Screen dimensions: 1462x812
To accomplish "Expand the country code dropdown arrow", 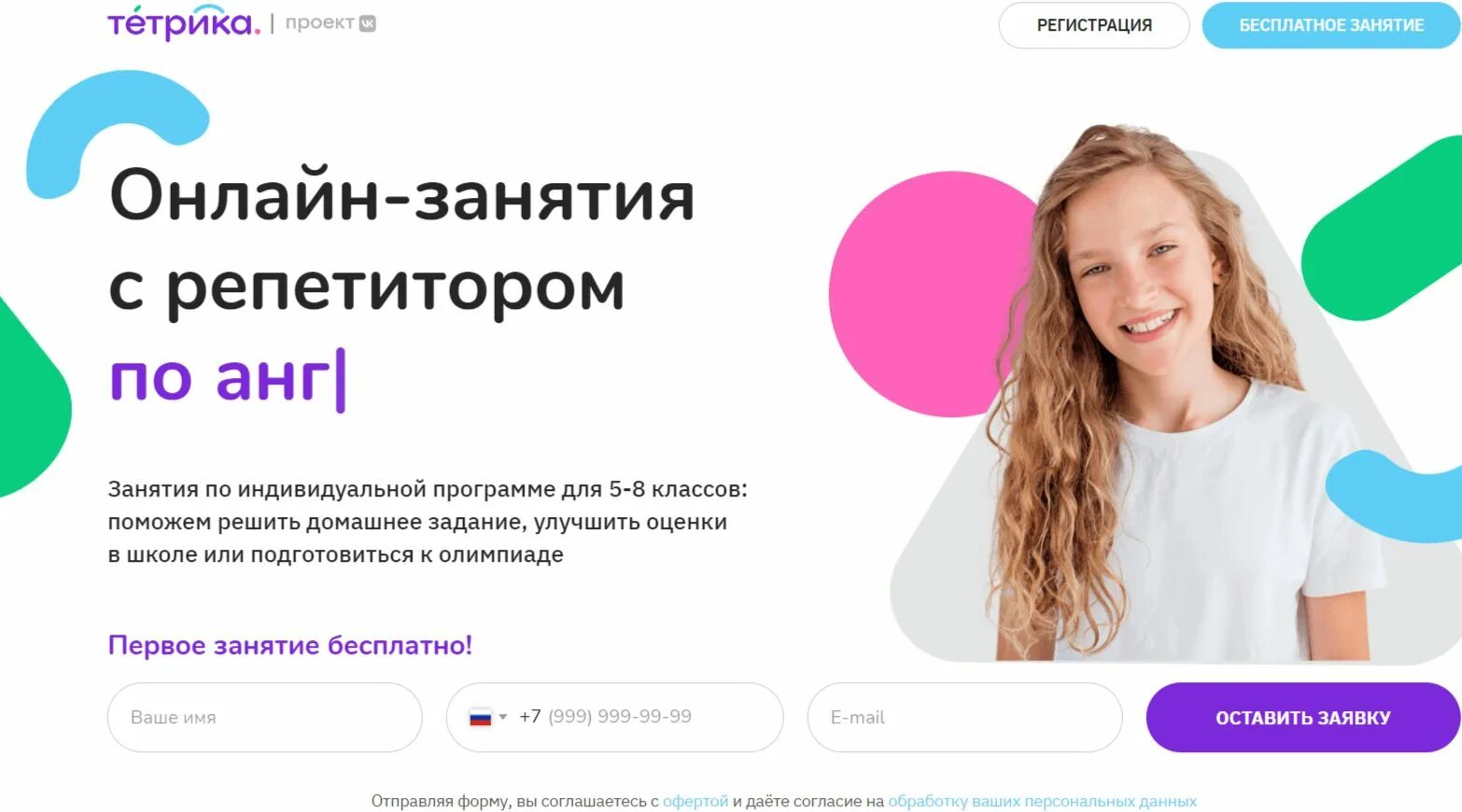I will 503,717.
